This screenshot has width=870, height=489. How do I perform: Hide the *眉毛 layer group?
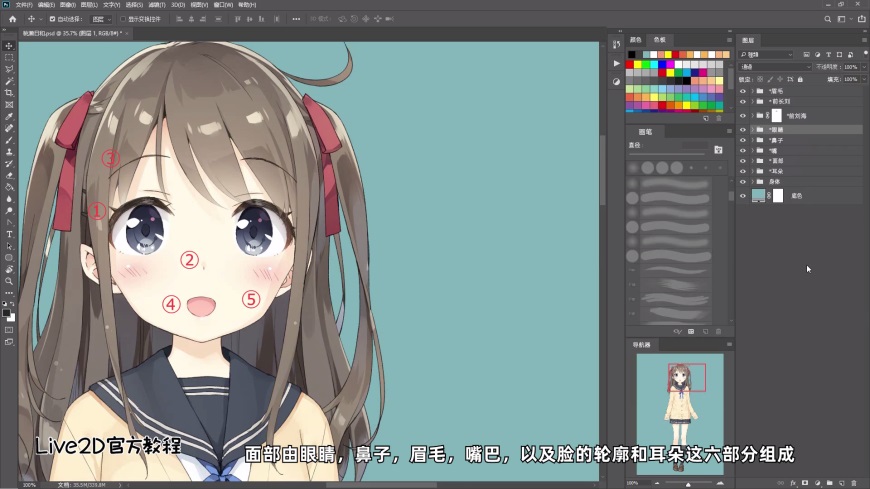[x=743, y=91]
